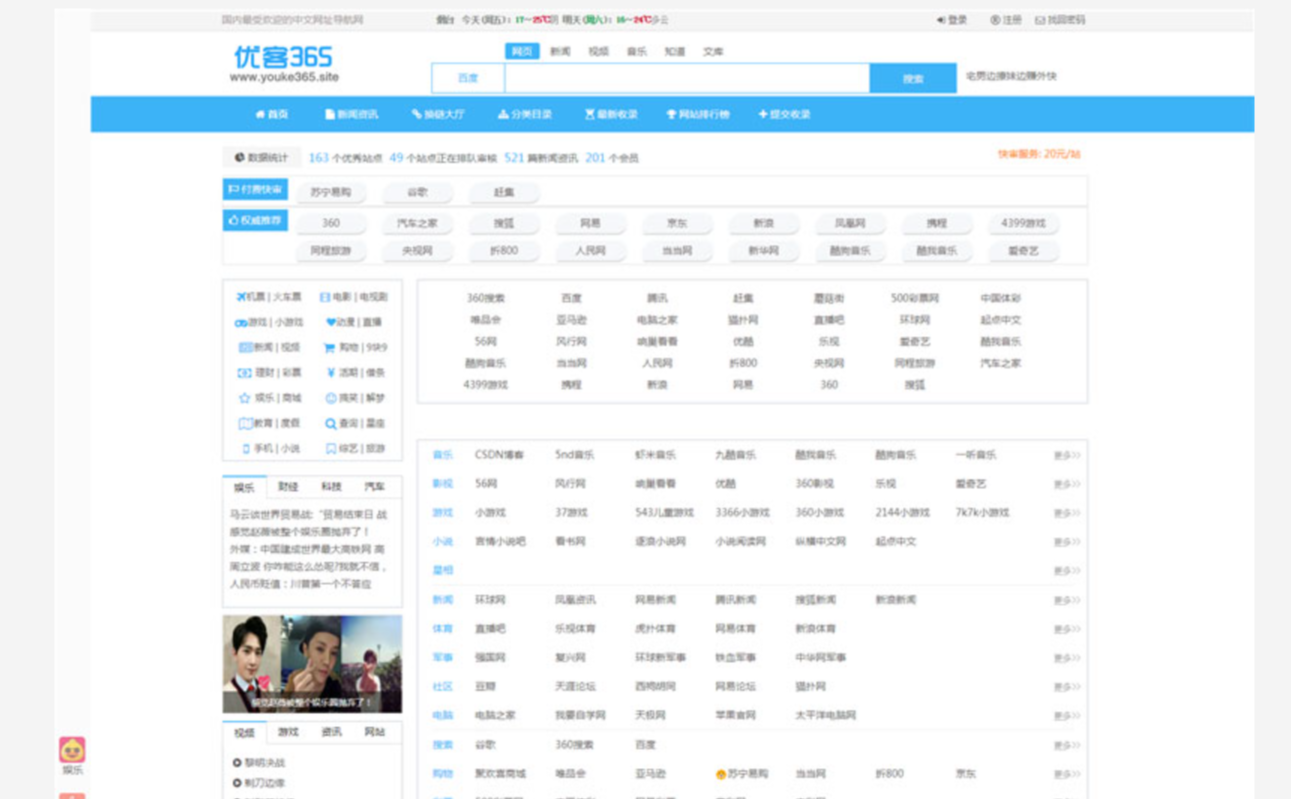The width and height of the screenshot is (1291, 799).
Task: Click the flag icon on 付费快审
Action: 233,189
